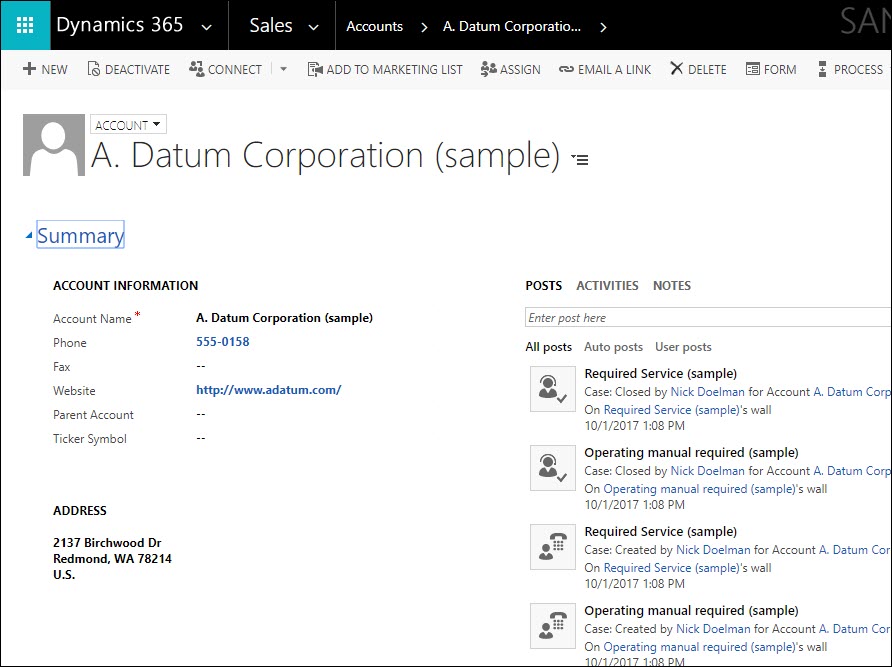Click the Dynamics 365 title text
The height and width of the screenshot is (667, 892).
pos(119,25)
